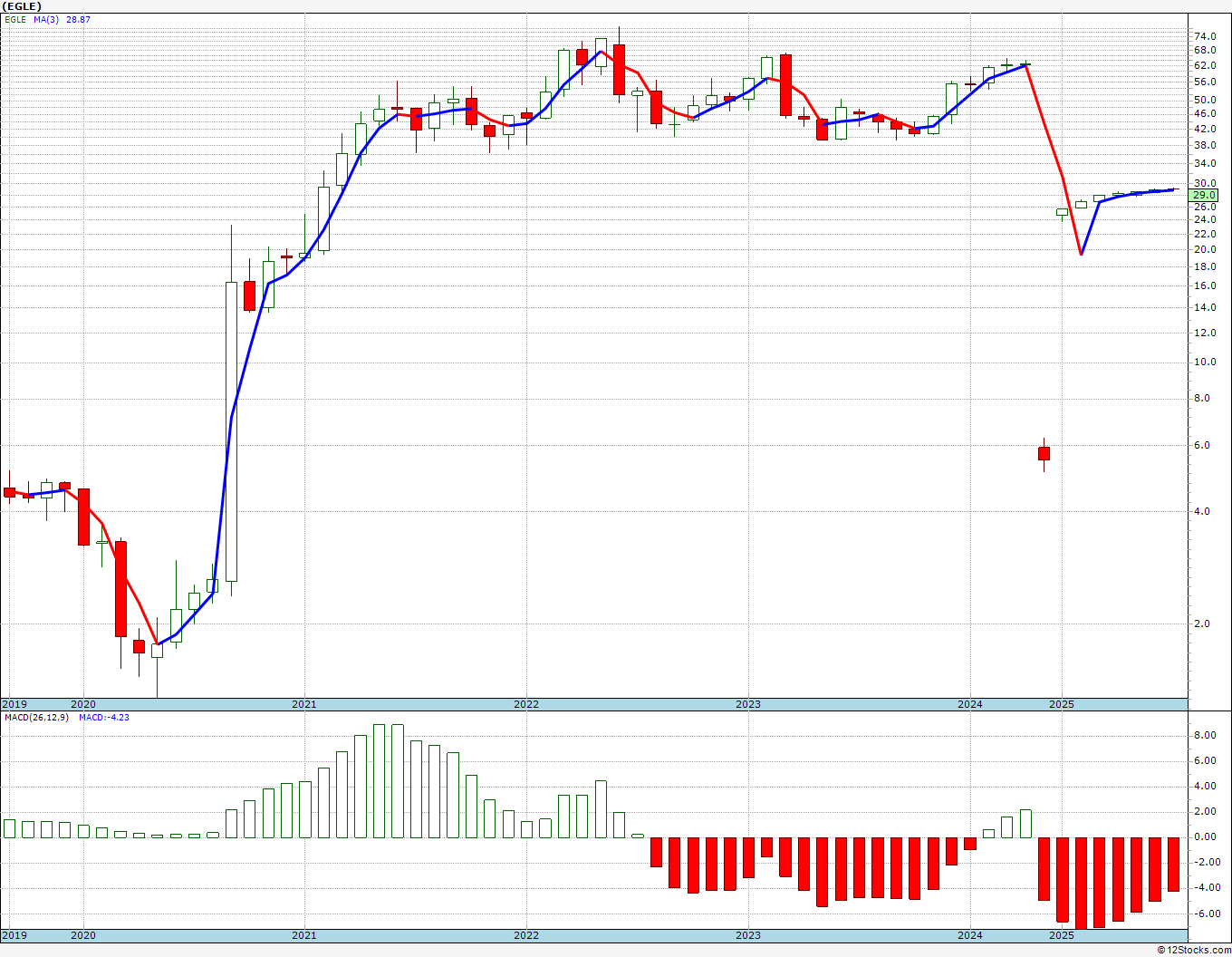Viewport: 1232px width, 957px height.
Task: Select the 12.0 price axis label
Action: coord(1205,333)
